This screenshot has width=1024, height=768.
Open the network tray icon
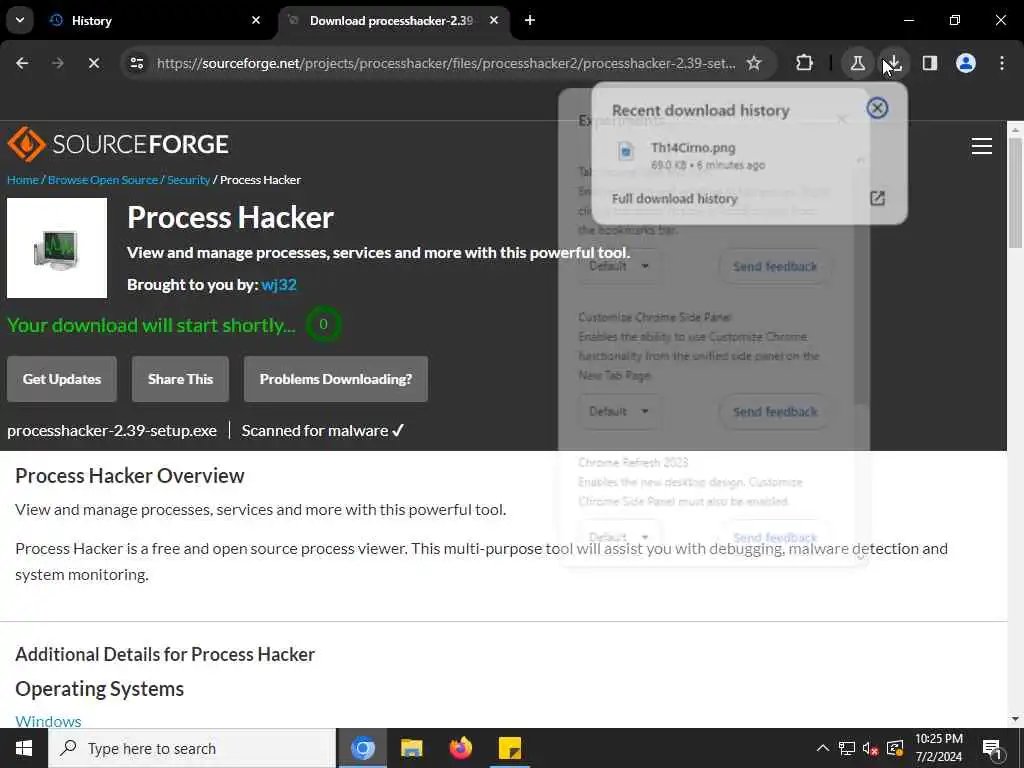tap(846, 748)
